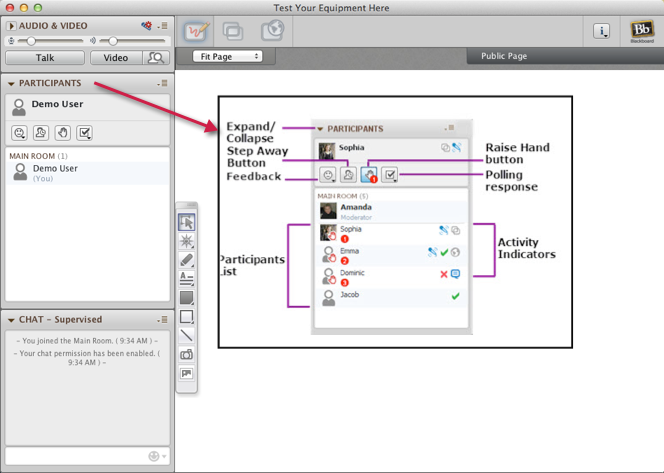This screenshot has height=473, width=664.
Task: Open the Fit Page zoom dropdown
Action: pos(226,57)
